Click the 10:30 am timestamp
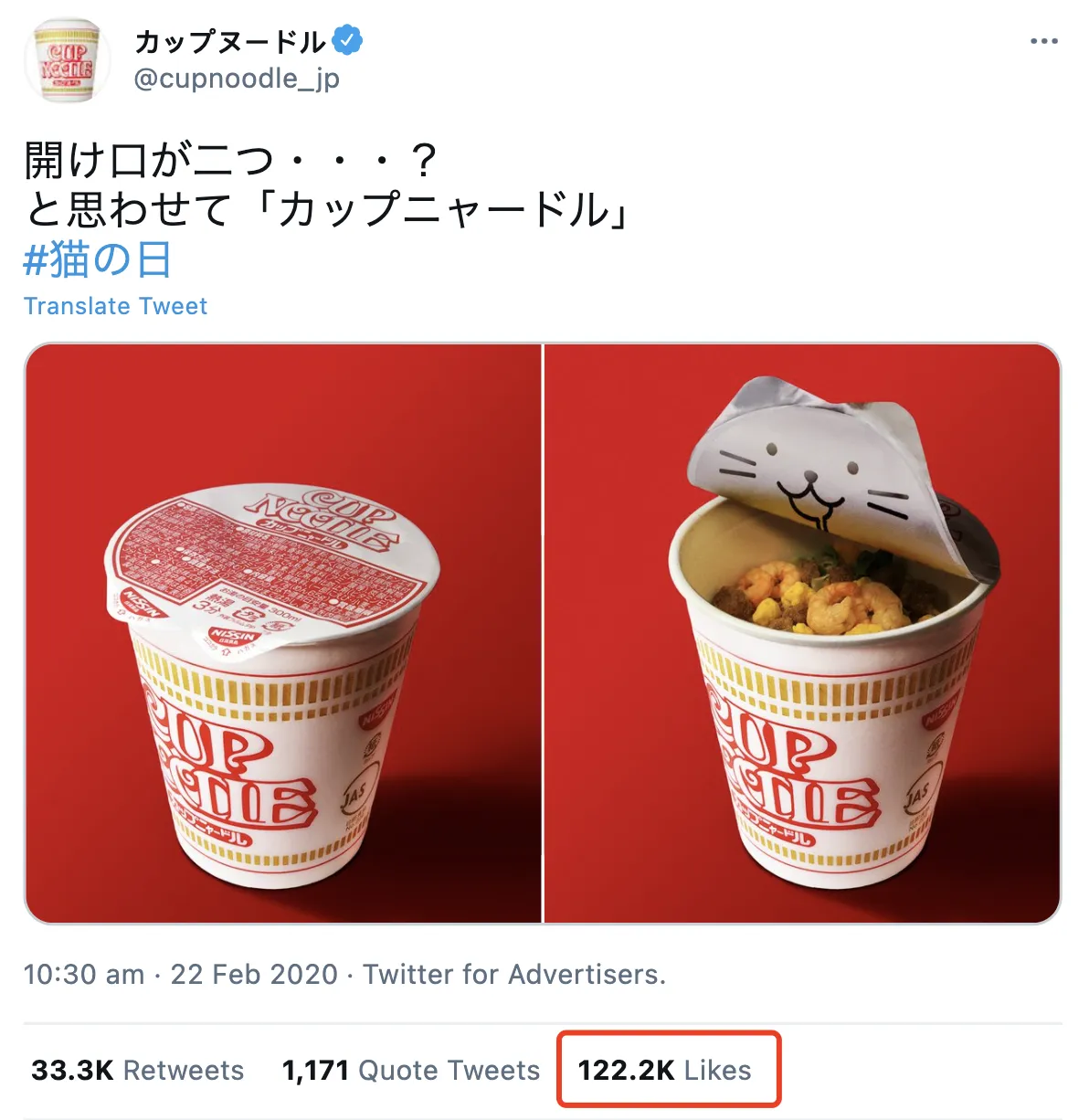1089x1120 pixels. pos(84,975)
